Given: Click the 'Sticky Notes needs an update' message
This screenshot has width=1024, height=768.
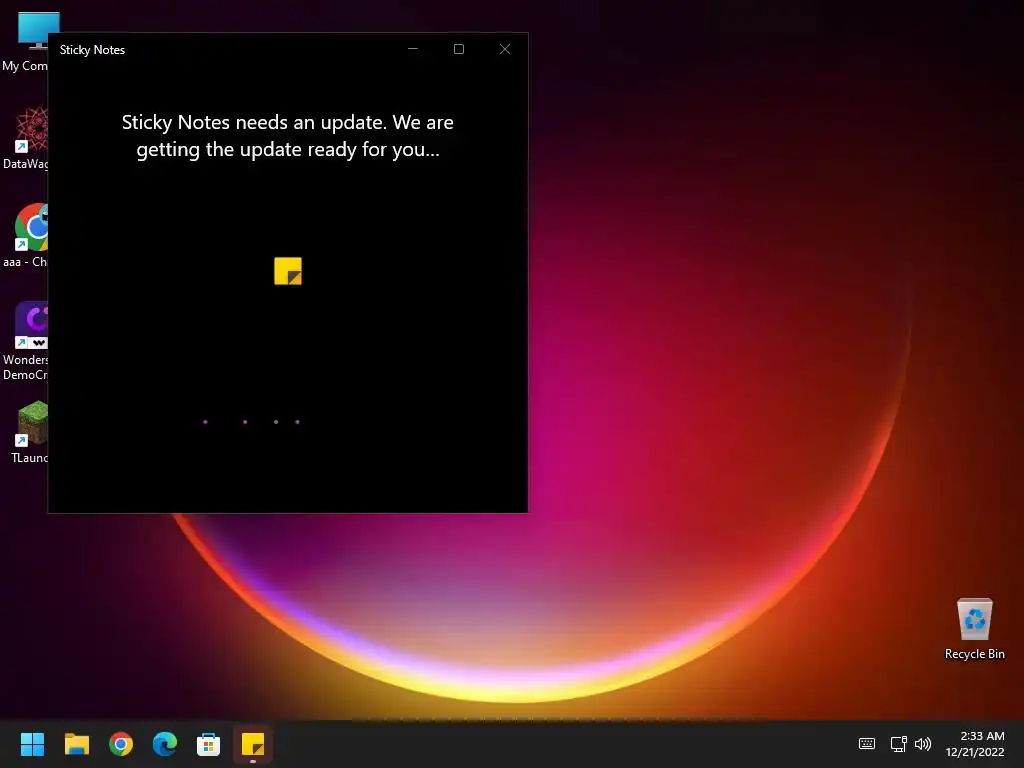Looking at the screenshot, I should click(x=288, y=136).
